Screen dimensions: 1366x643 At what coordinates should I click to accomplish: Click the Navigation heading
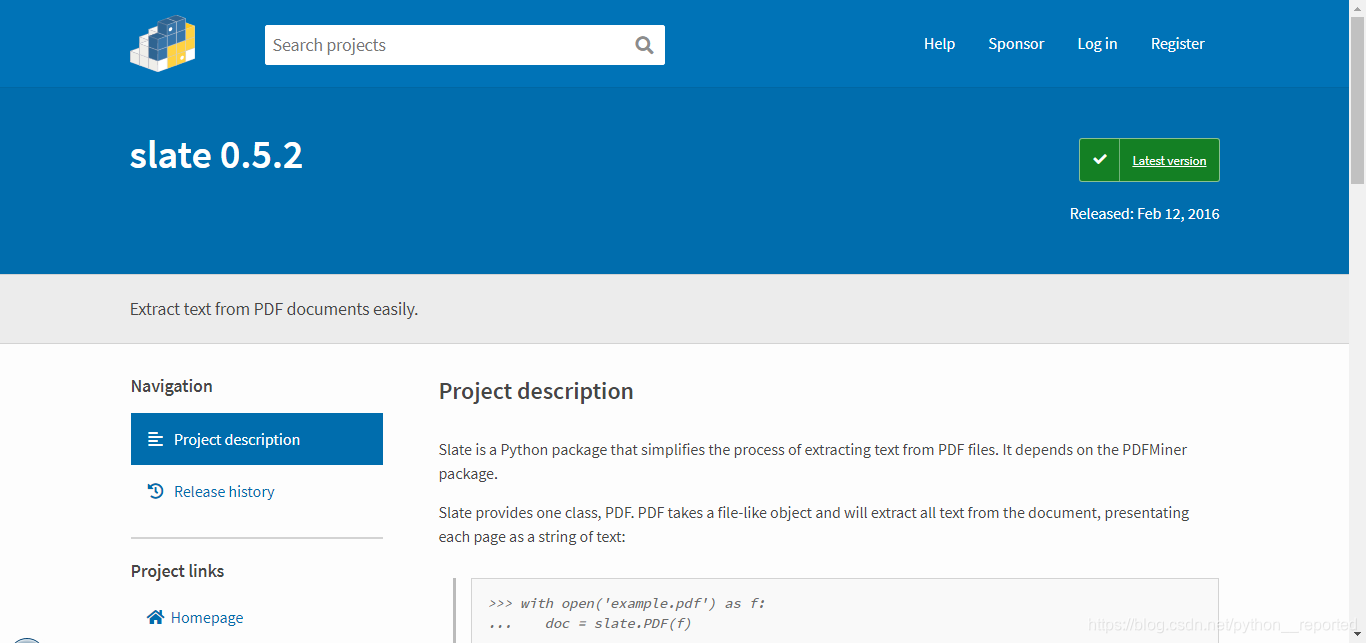pos(171,386)
